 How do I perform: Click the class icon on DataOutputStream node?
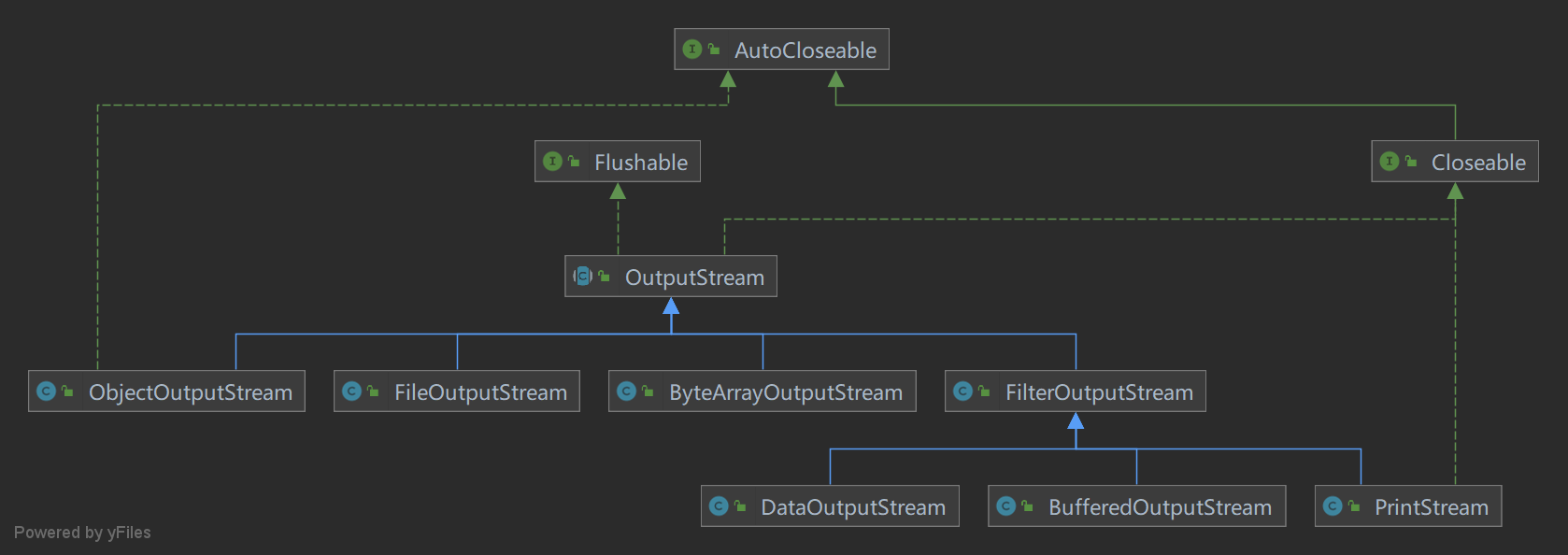click(719, 506)
